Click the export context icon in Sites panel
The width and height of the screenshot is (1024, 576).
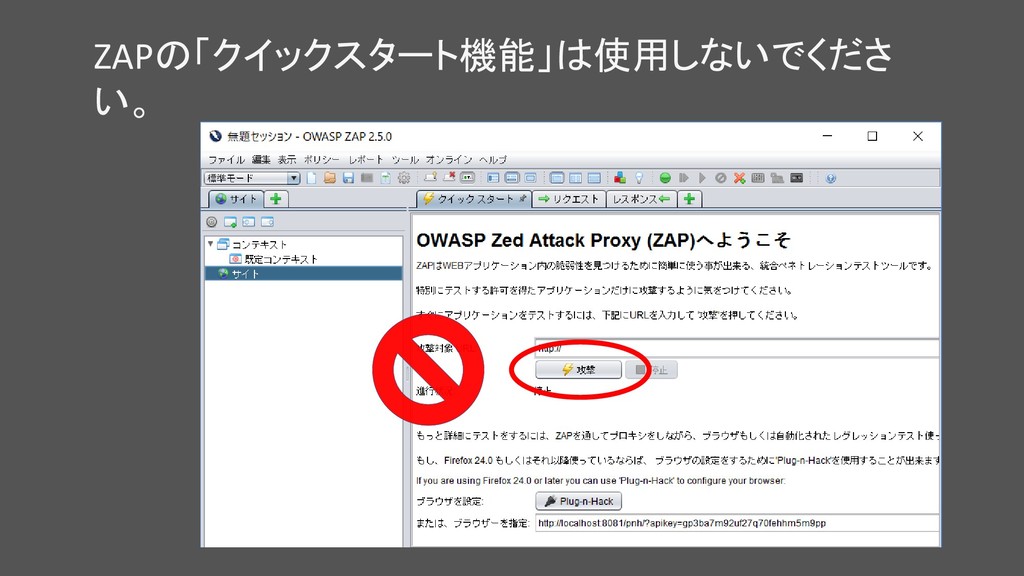267,222
